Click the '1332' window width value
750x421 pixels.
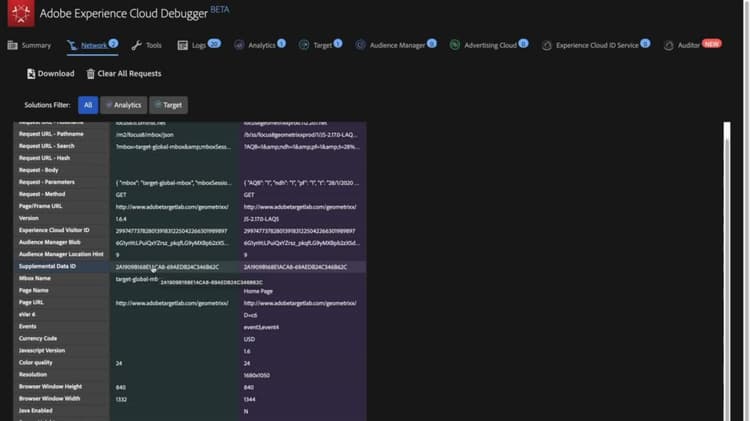pyautogui.click(x=121, y=399)
